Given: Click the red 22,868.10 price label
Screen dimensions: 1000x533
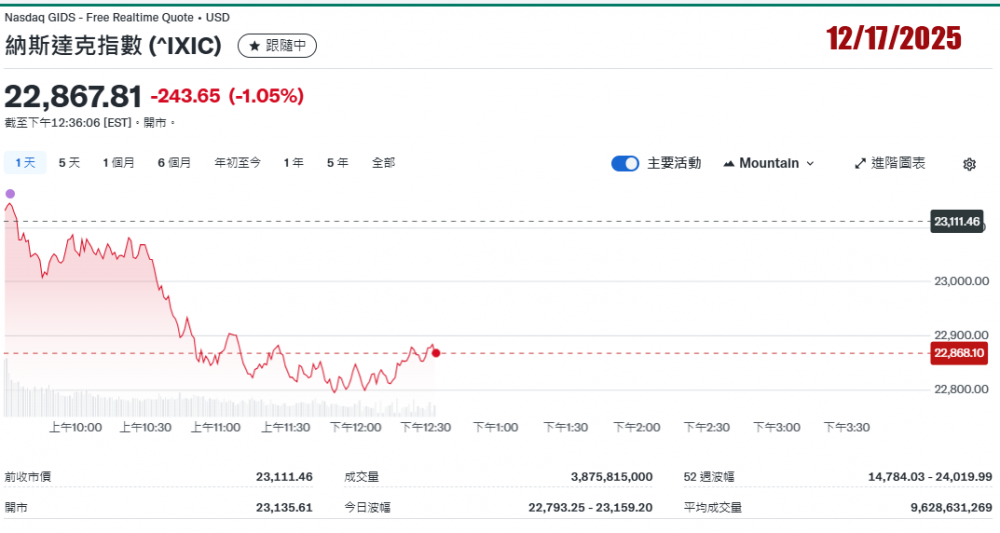Looking at the screenshot, I should [958, 353].
